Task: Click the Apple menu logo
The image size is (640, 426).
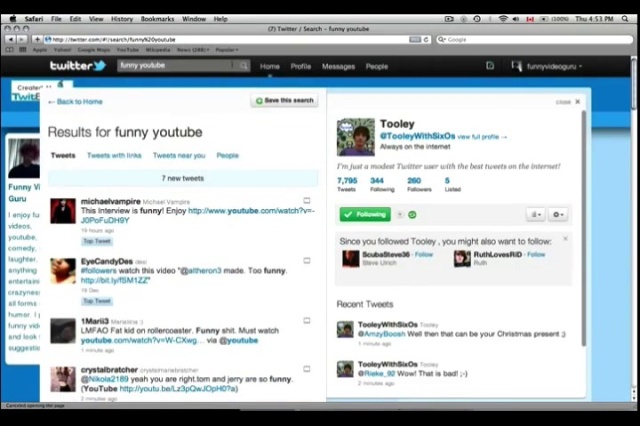Action: coord(13,19)
